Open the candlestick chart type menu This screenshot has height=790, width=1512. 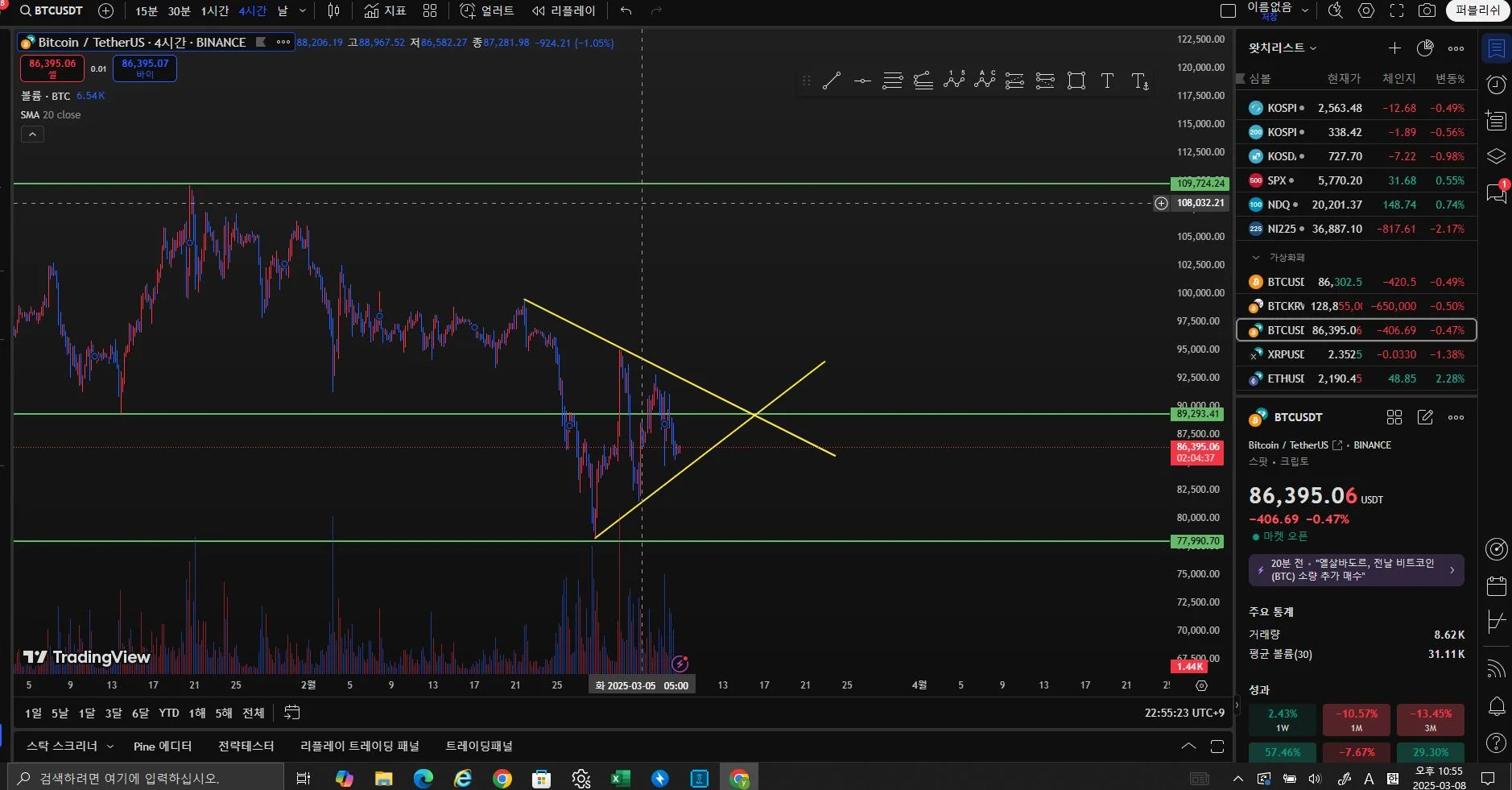click(334, 10)
